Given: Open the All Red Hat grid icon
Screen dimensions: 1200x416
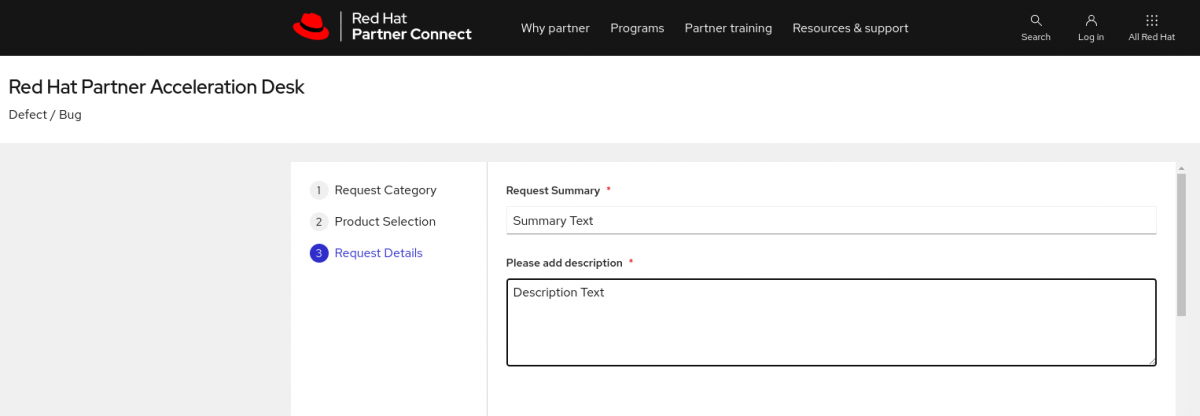Looking at the screenshot, I should [1151, 20].
